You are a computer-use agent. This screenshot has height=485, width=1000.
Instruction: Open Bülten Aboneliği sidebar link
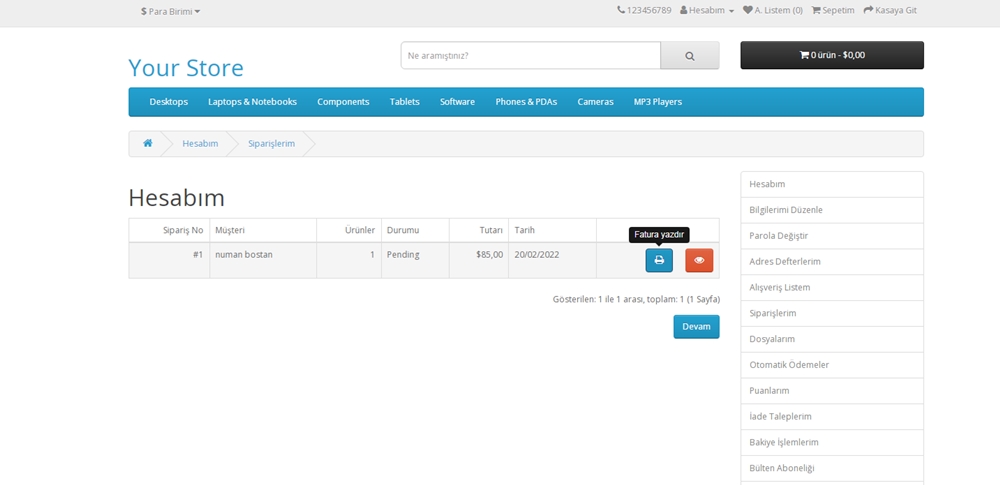[832, 468]
